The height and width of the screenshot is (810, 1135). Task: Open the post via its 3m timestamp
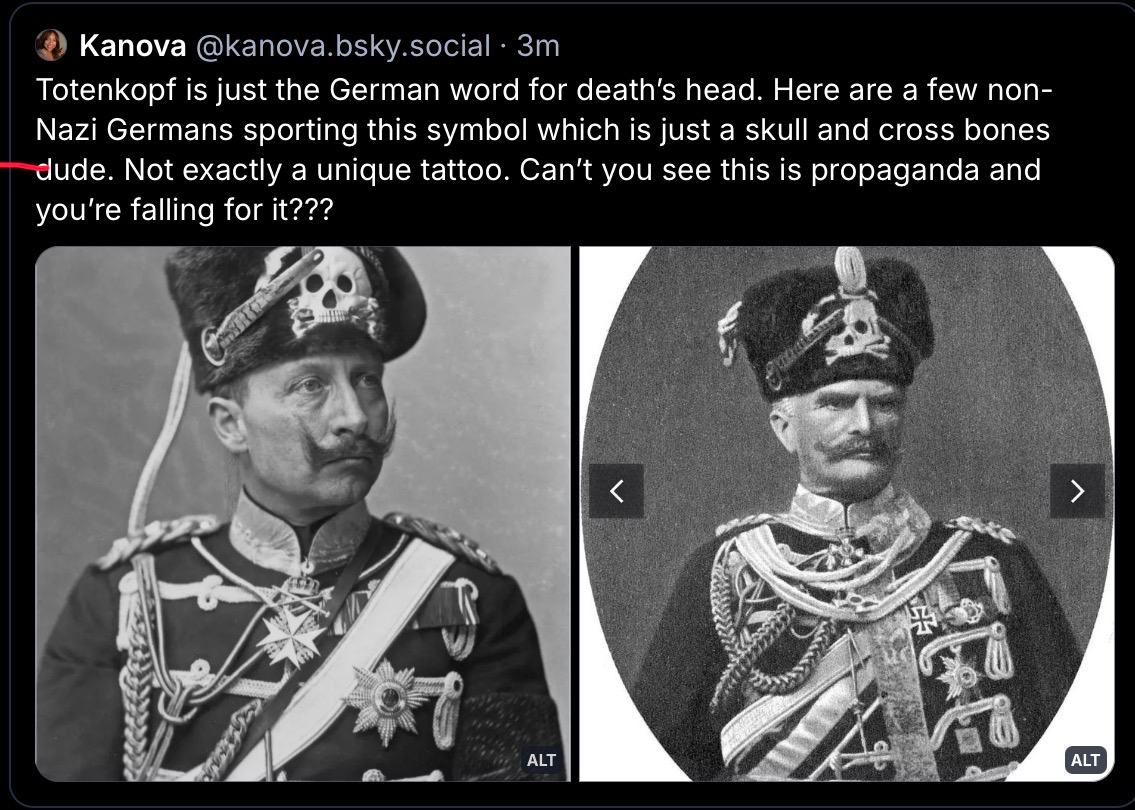click(538, 46)
